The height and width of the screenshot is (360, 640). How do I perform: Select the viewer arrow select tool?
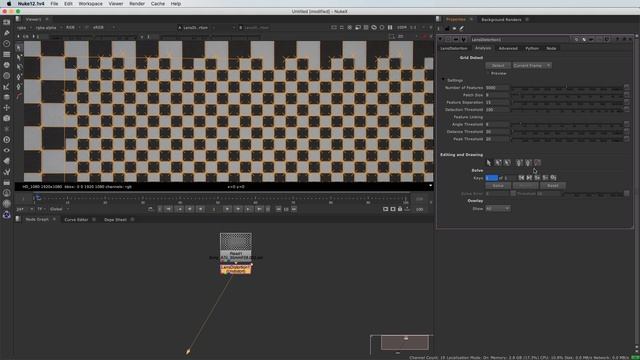tap(19, 47)
